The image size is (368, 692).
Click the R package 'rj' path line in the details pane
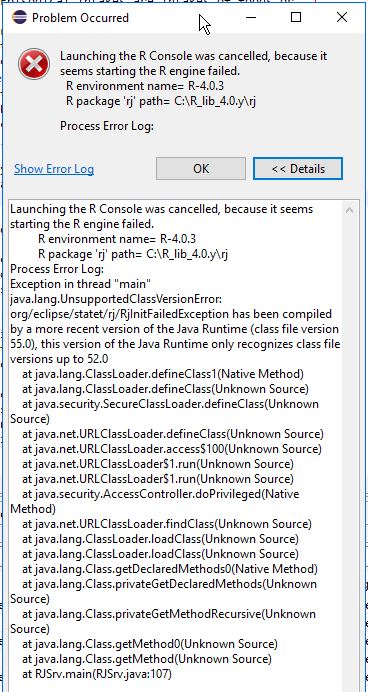click(133, 254)
